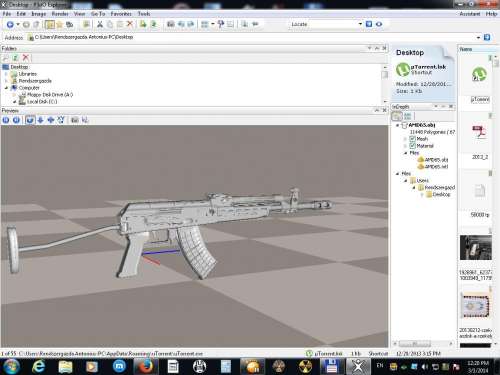Viewport: 500px width, 375px height.
Task: Open the Edit menu
Action: [21, 14]
